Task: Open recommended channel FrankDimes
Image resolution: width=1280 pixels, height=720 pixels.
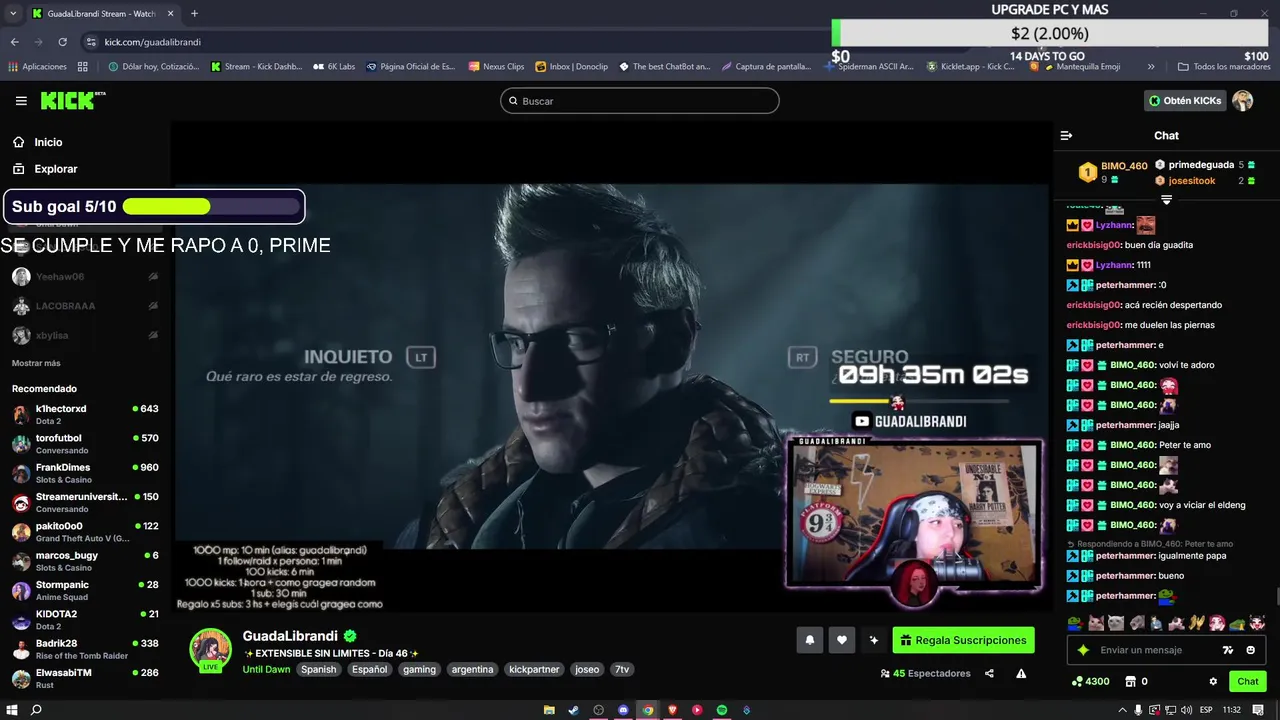Action: point(85,473)
